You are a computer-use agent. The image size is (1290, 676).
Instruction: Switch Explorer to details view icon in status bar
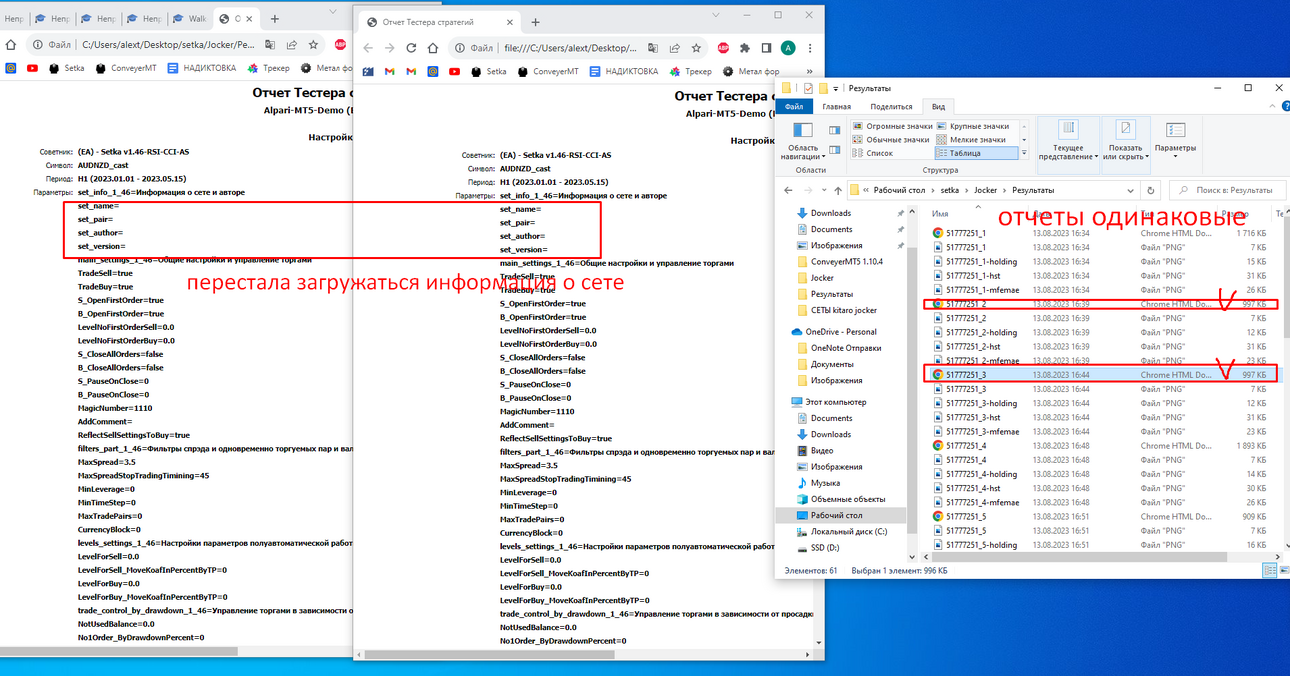click(1270, 570)
